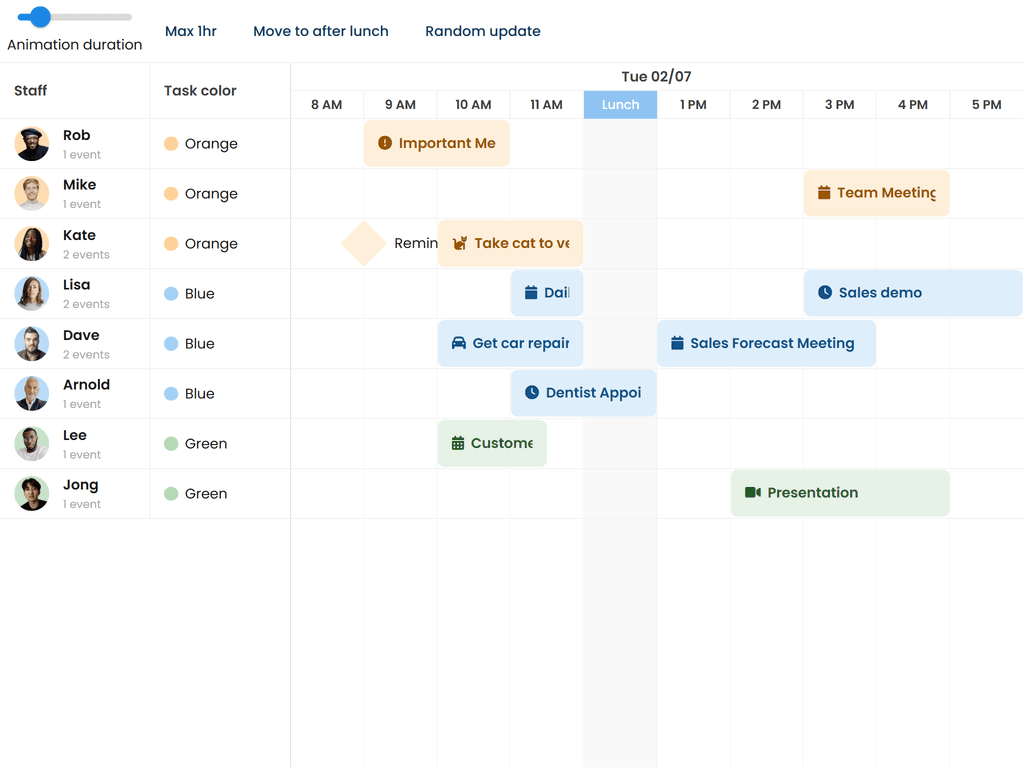
Task: Click the calendar icon on Team Meeting event
Action: (x=824, y=193)
